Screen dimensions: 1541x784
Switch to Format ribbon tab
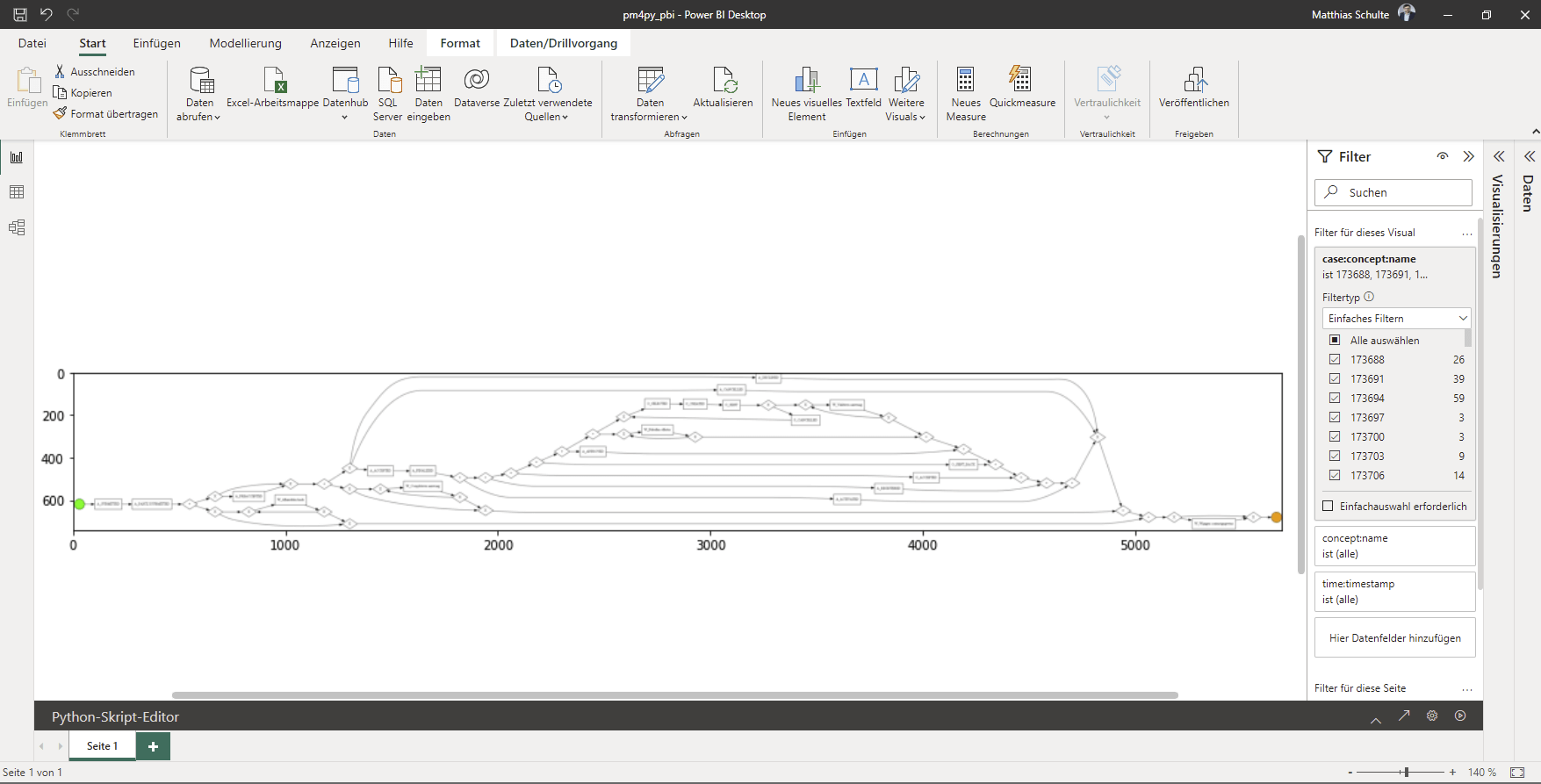[x=460, y=43]
